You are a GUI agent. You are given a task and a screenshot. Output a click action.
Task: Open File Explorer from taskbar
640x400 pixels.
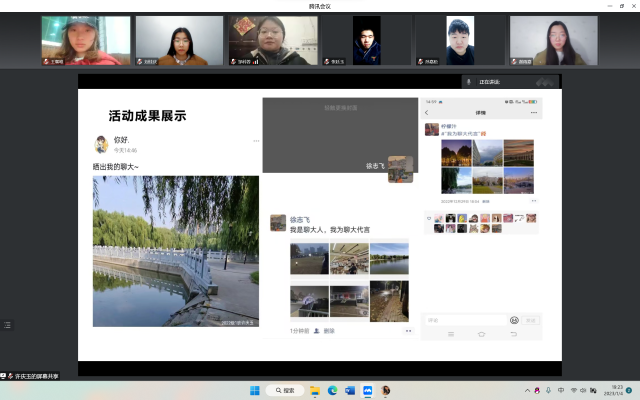314,390
